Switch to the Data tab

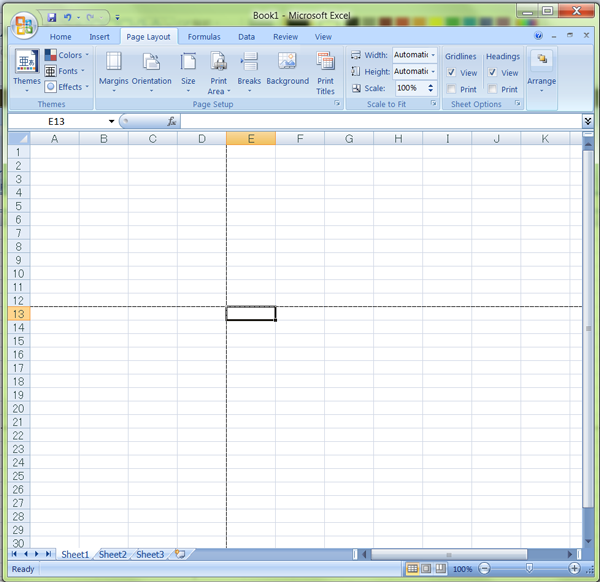point(246,37)
